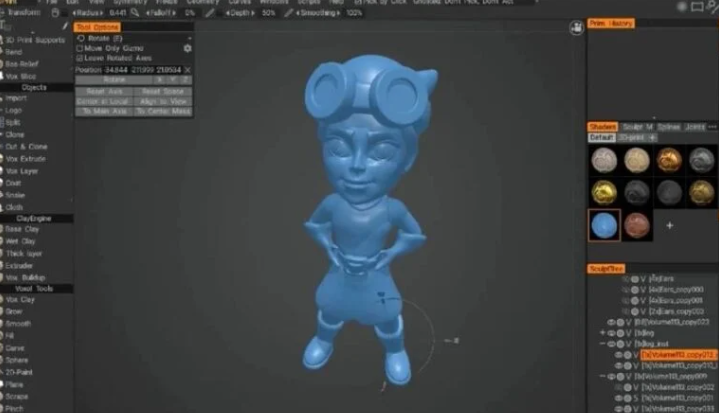
Task: Collapse the tdleg_inst tree node
Action: click(x=602, y=343)
